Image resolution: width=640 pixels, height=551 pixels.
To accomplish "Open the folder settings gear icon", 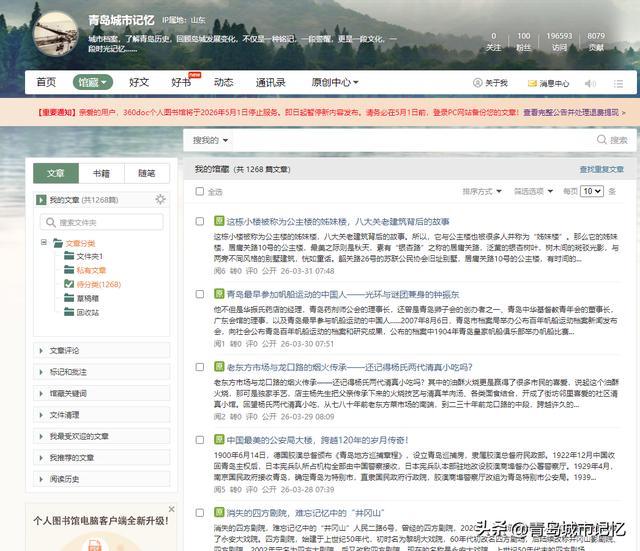I will [x=160, y=199].
